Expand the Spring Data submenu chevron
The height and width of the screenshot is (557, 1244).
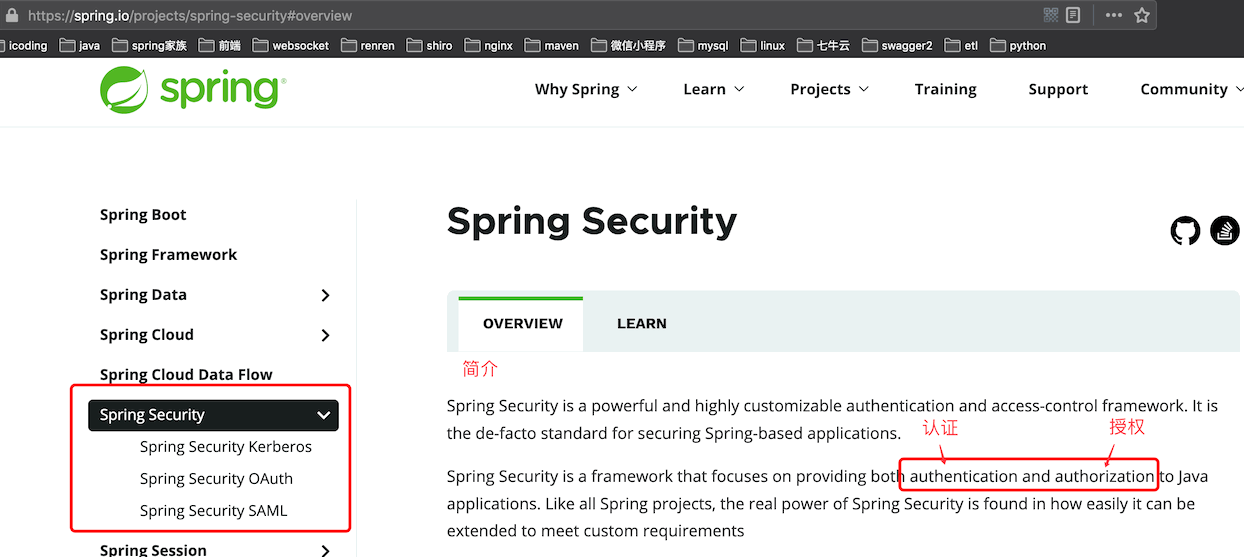(x=325, y=295)
